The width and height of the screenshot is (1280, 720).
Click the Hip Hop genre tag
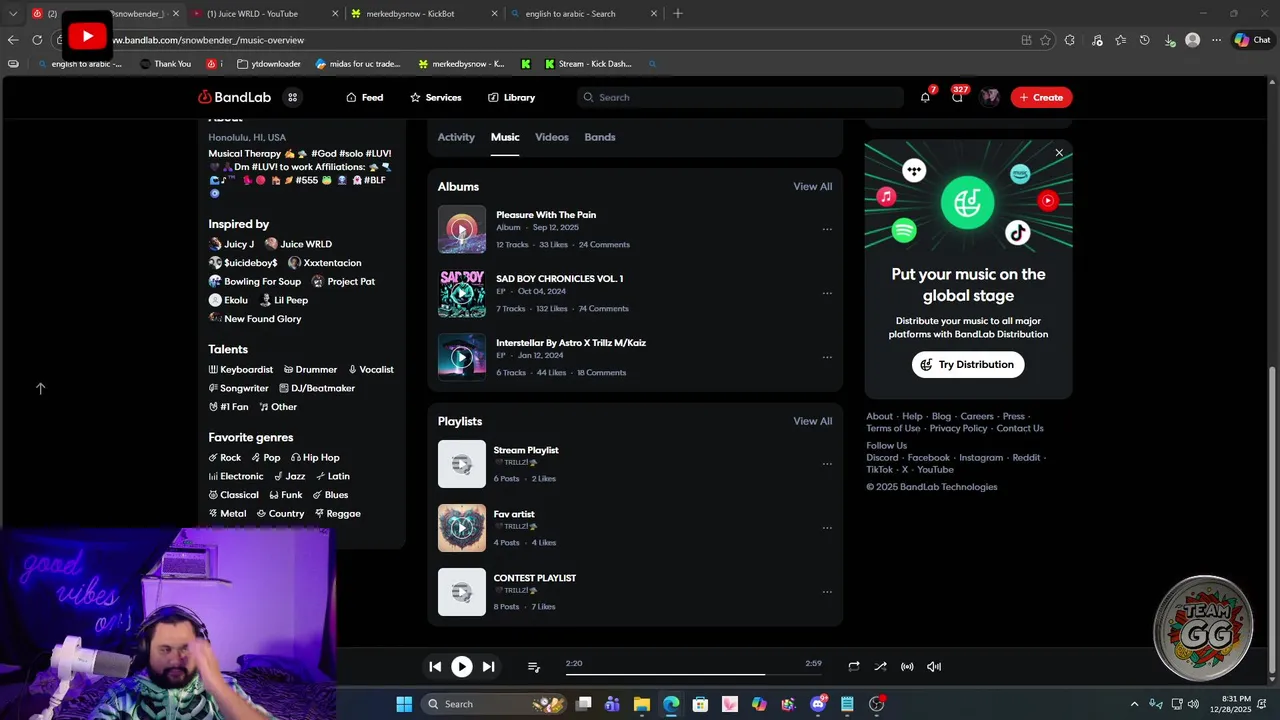tap(315, 458)
